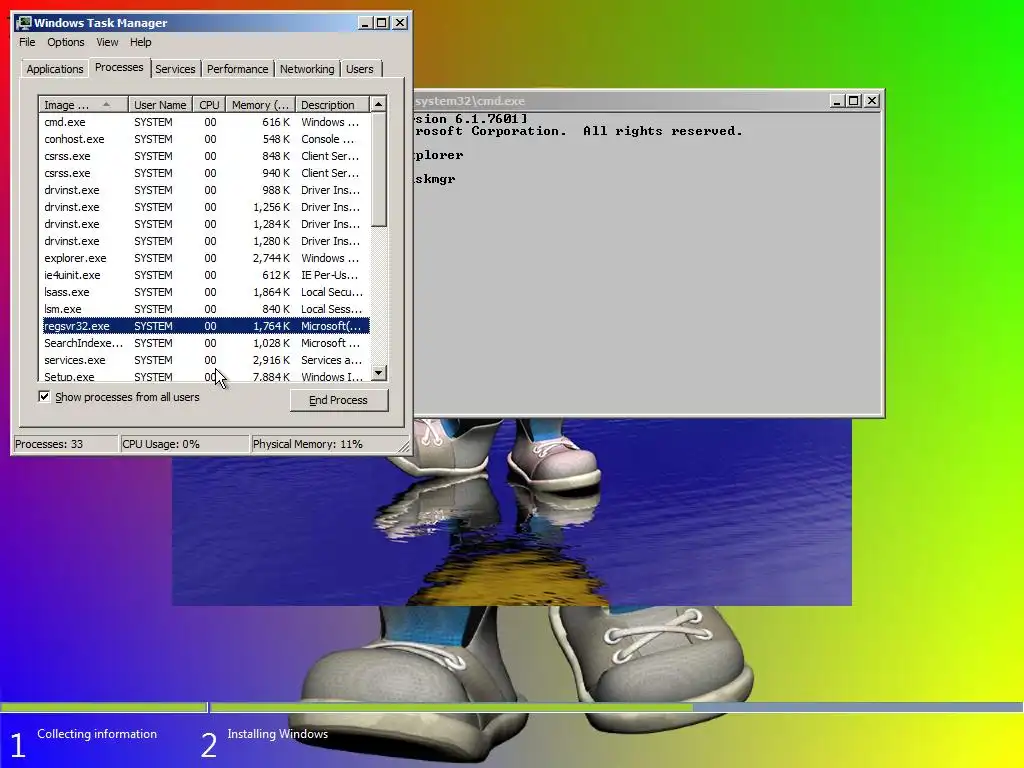Minimize the cmd.exe window
The width and height of the screenshot is (1024, 768).
click(x=837, y=101)
